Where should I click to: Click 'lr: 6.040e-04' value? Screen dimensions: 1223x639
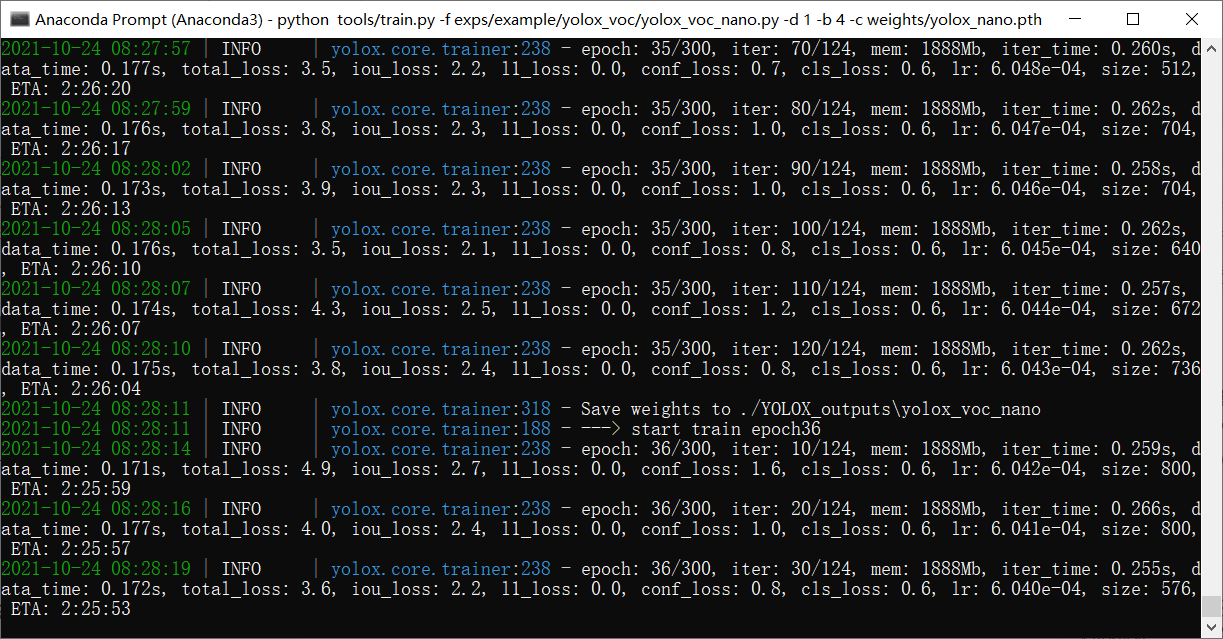click(x=1016, y=589)
